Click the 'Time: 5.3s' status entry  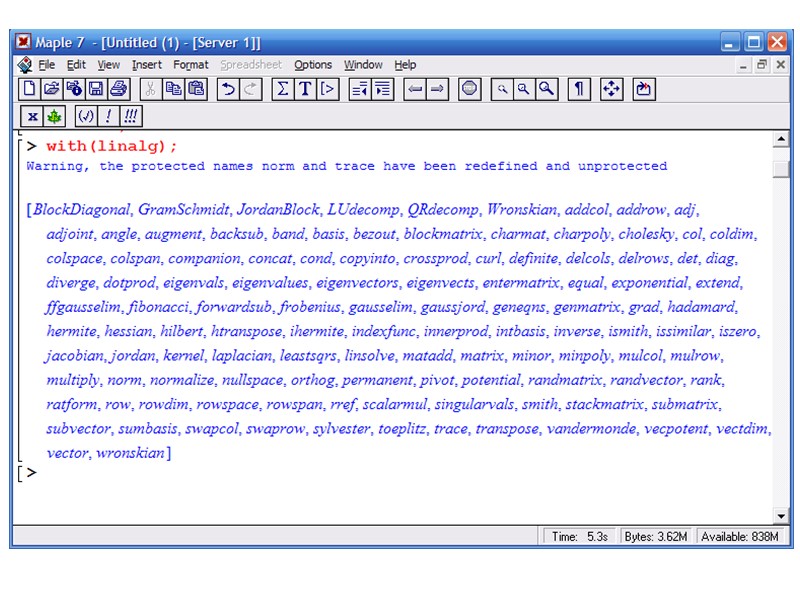tap(579, 537)
